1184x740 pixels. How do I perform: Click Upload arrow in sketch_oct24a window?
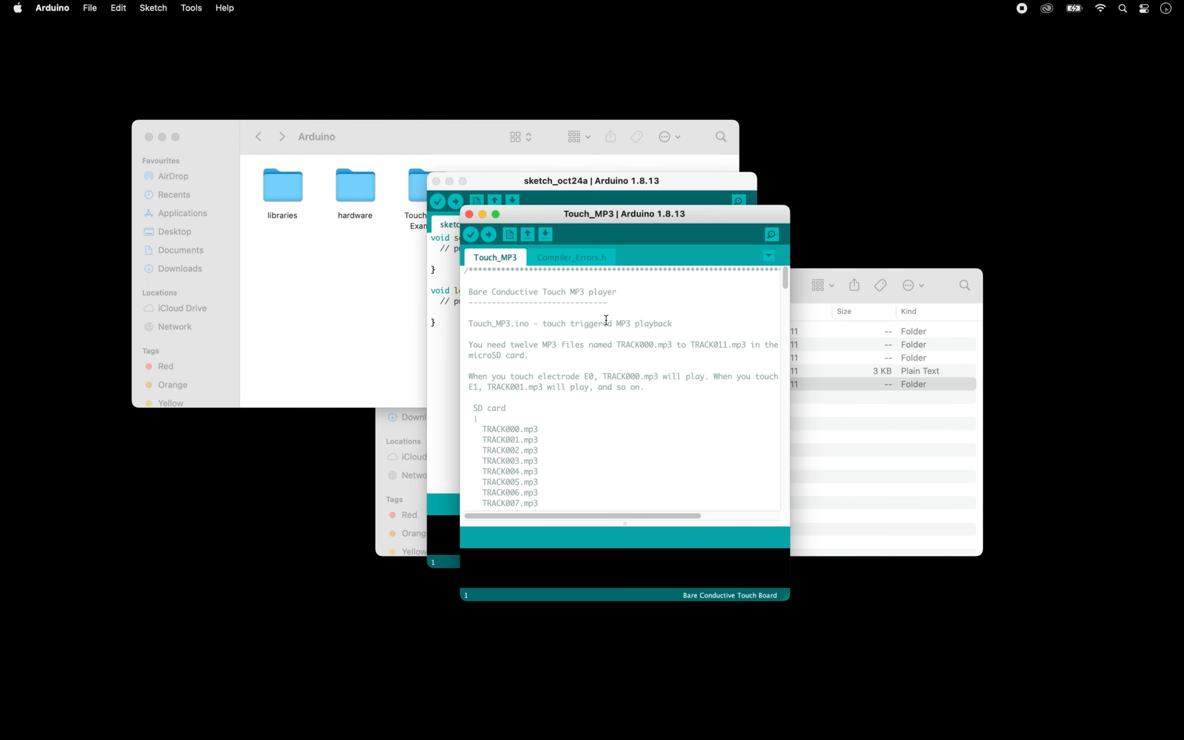[x=455, y=202]
